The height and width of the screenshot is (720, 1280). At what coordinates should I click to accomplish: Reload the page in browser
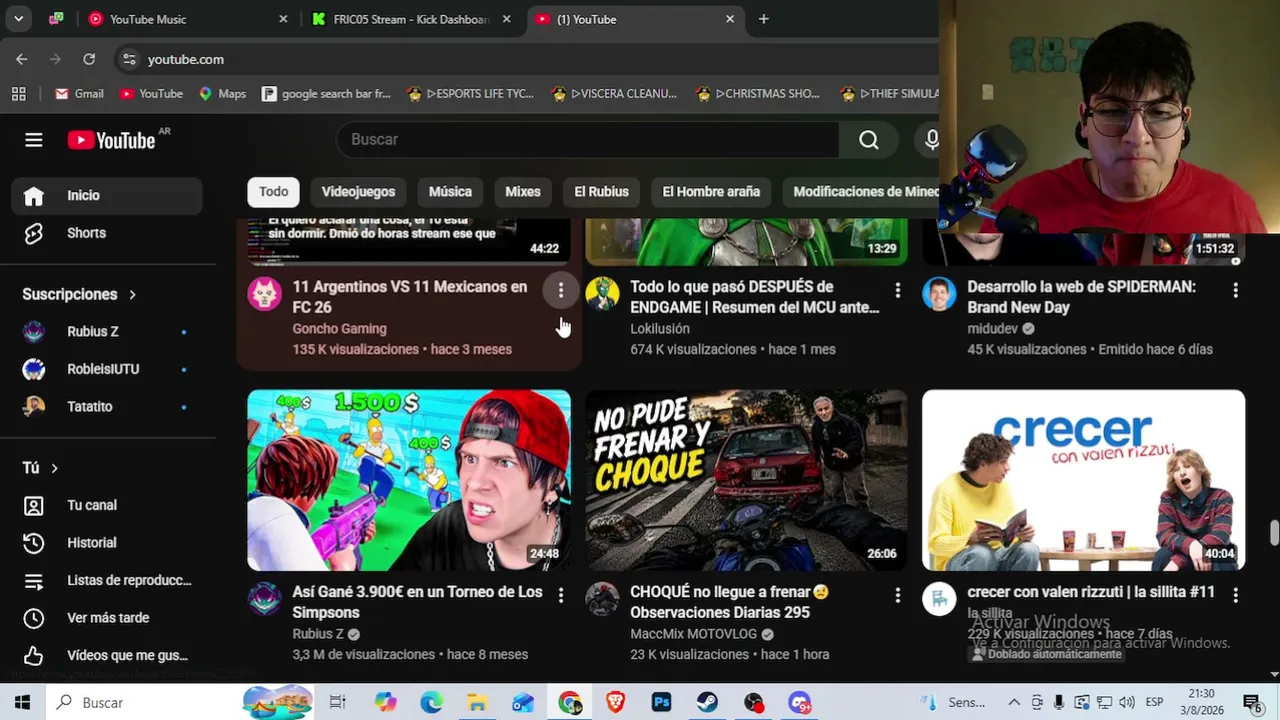[89, 59]
